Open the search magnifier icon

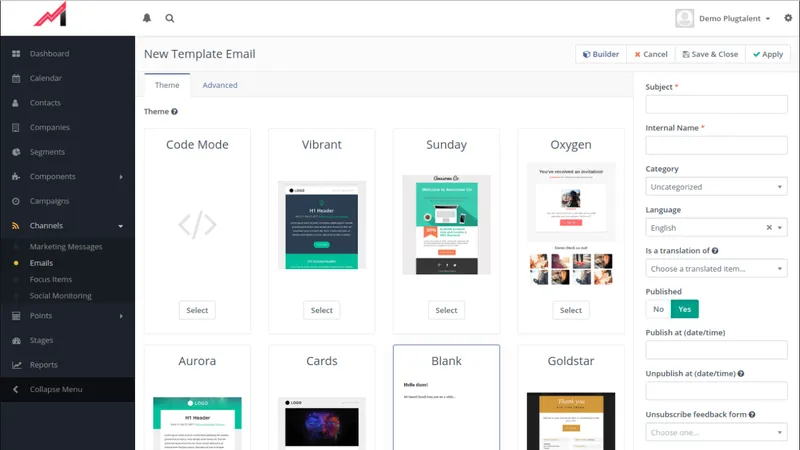pyautogui.click(x=170, y=18)
